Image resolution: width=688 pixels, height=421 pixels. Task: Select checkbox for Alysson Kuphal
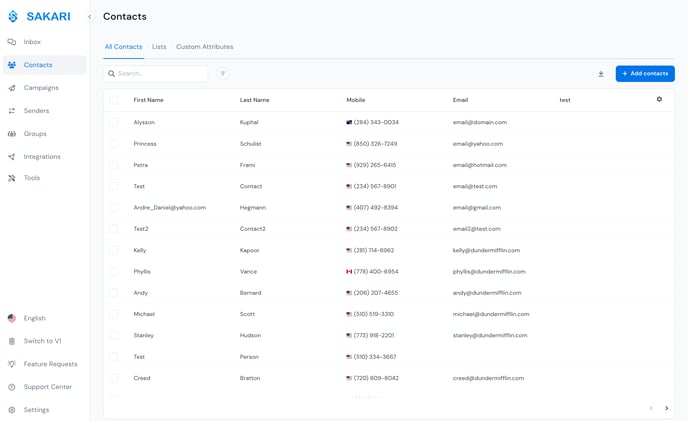click(114, 122)
